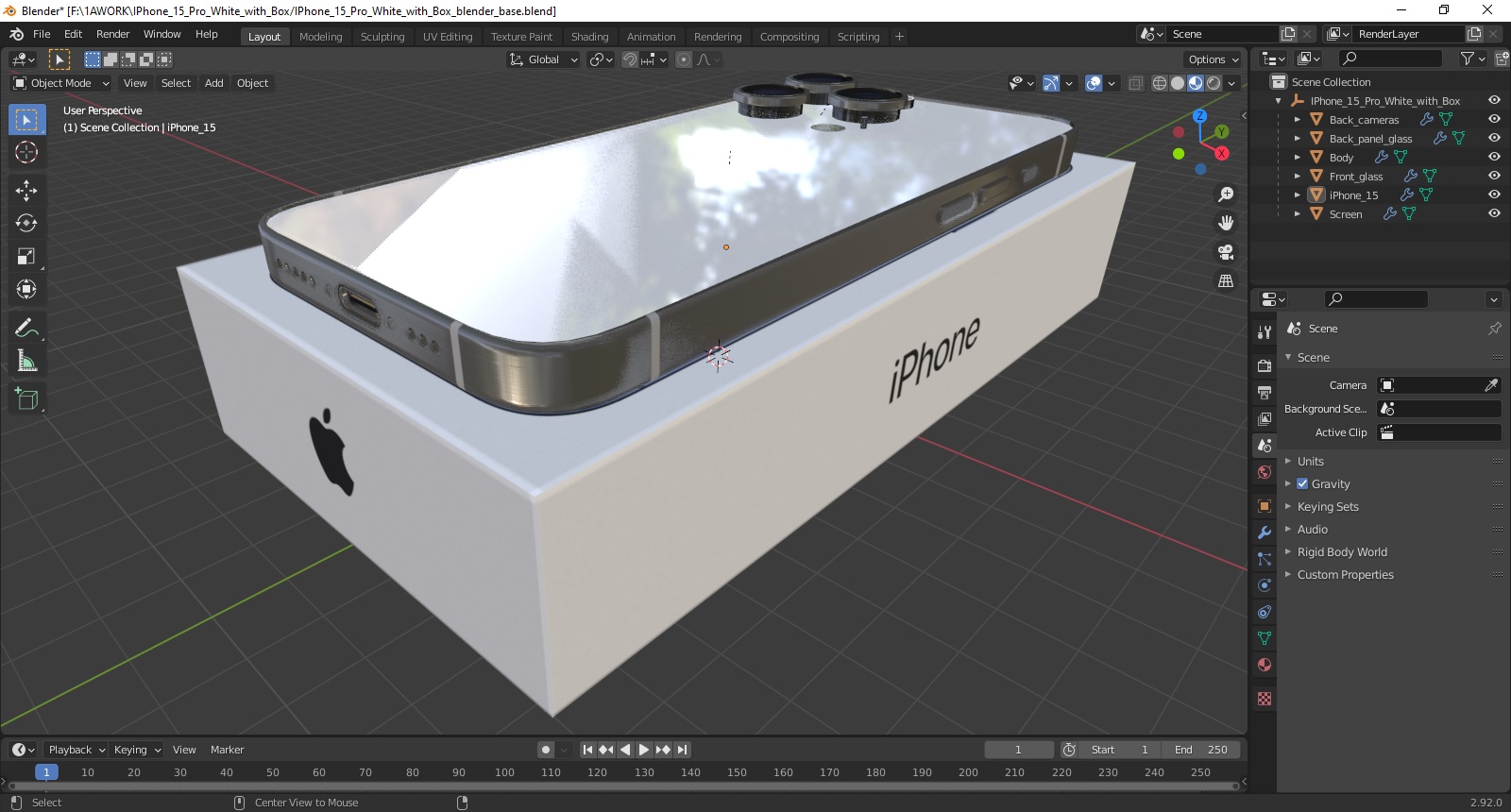Open the Keying popover
The height and width of the screenshot is (812, 1511).
click(x=137, y=750)
